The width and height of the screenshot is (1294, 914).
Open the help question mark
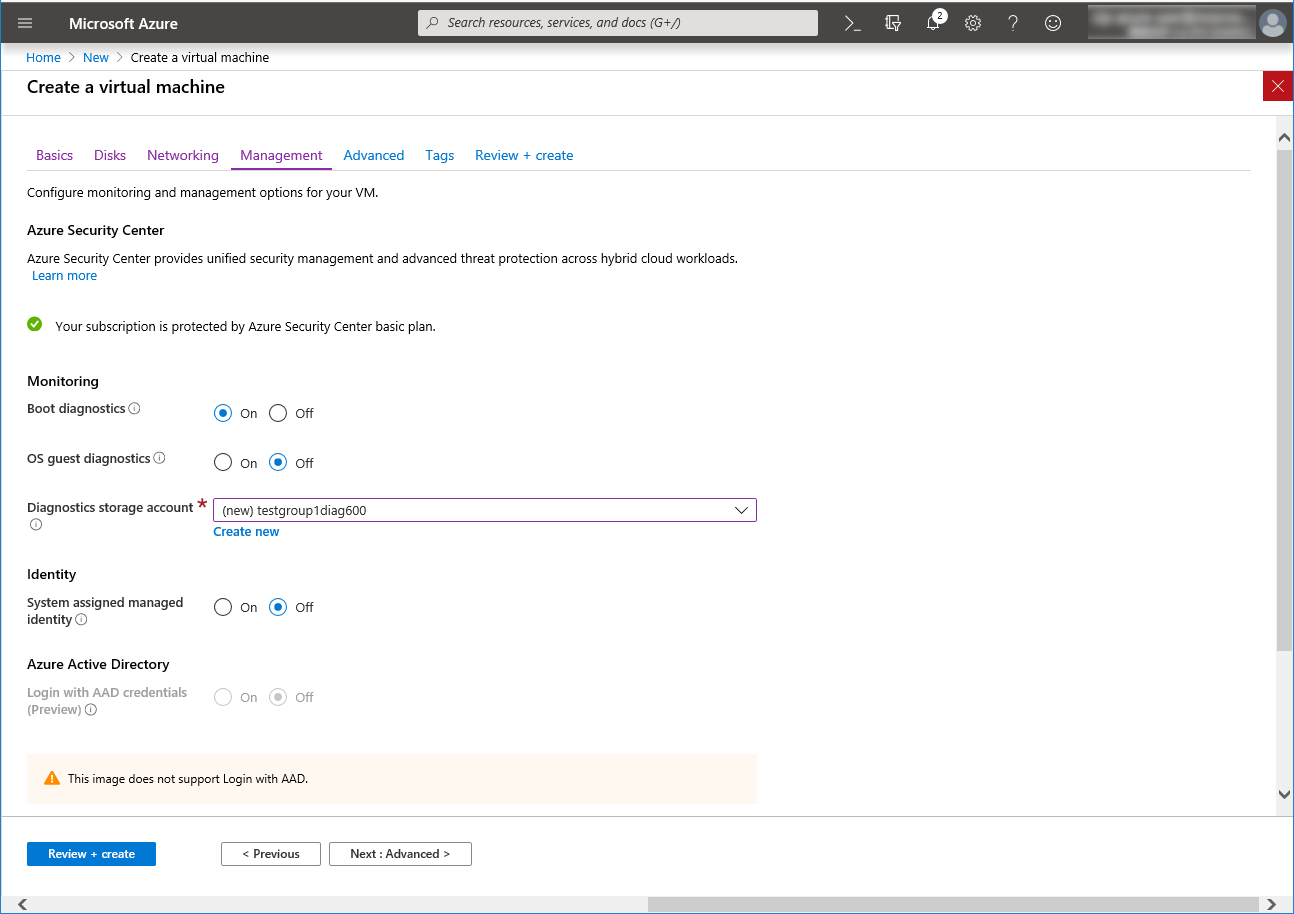tap(1013, 23)
